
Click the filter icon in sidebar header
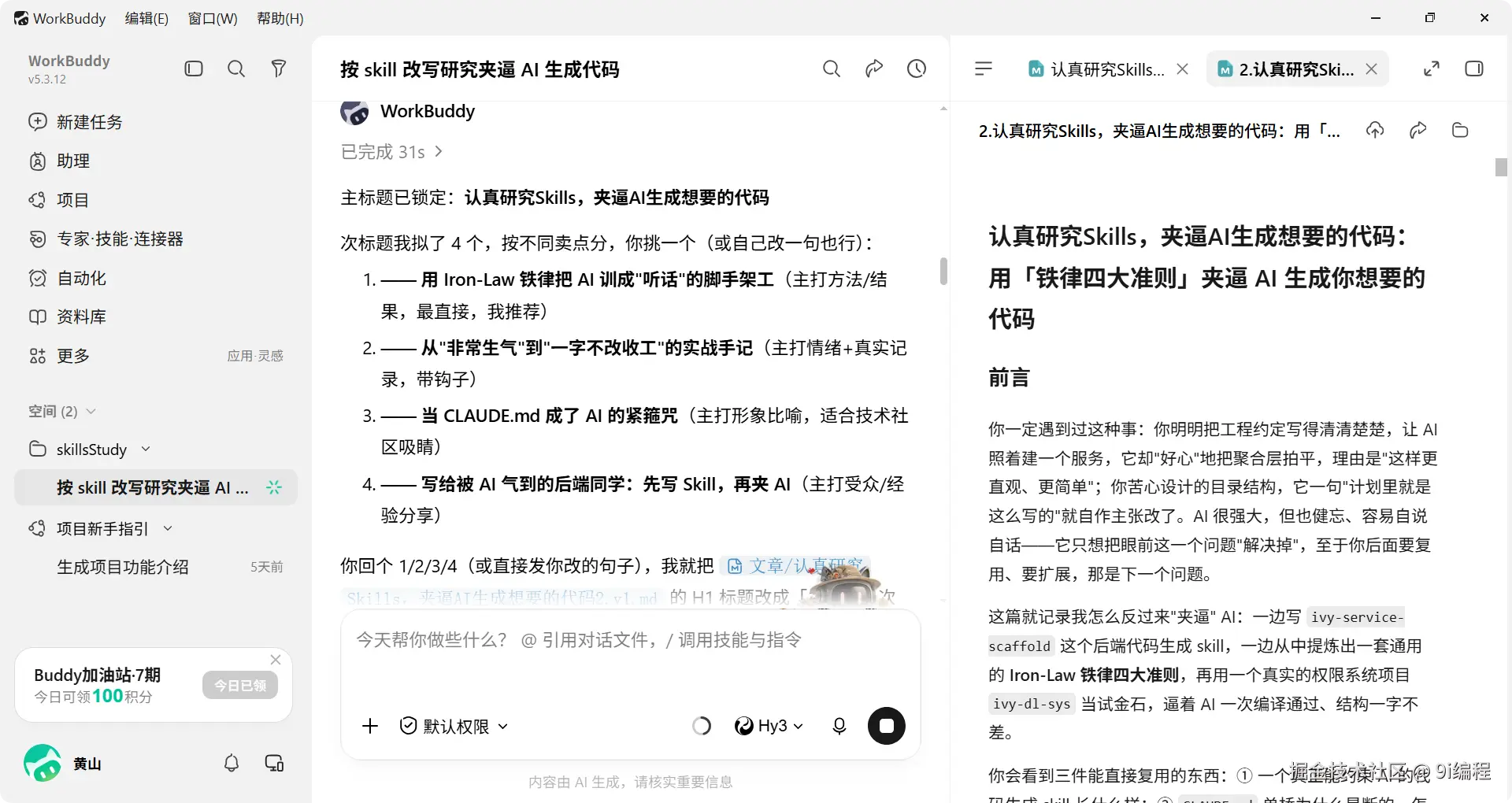[x=278, y=68]
